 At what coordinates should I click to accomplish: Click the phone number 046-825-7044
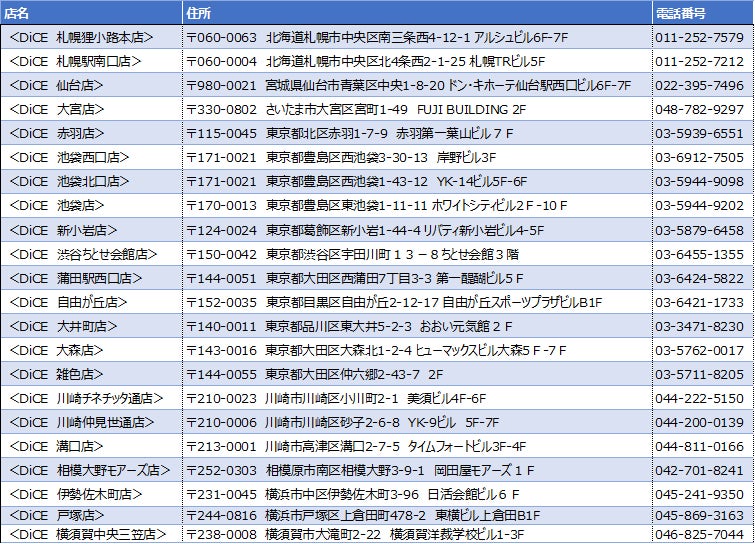699,534
